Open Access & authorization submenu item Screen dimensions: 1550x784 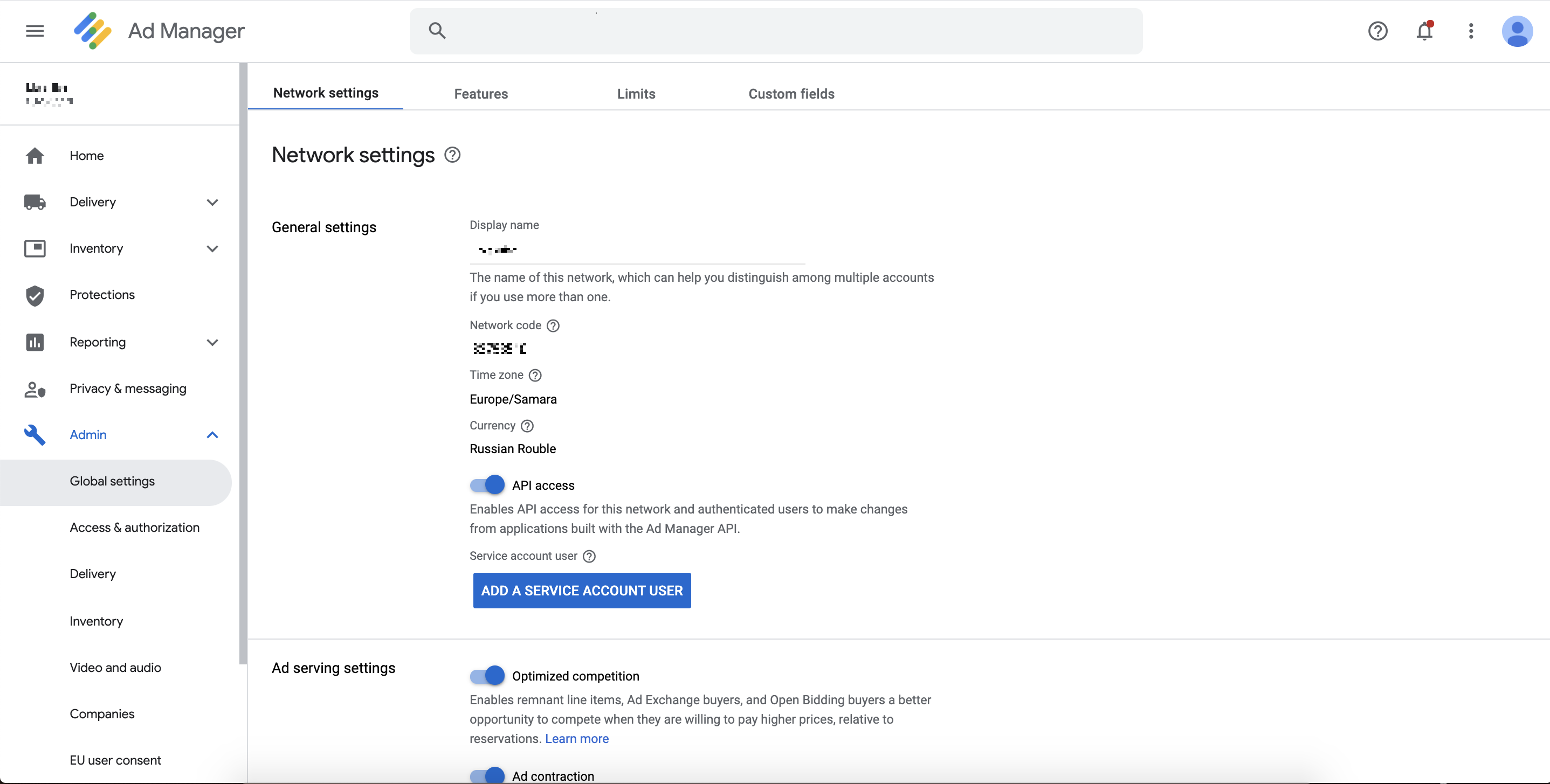click(134, 528)
